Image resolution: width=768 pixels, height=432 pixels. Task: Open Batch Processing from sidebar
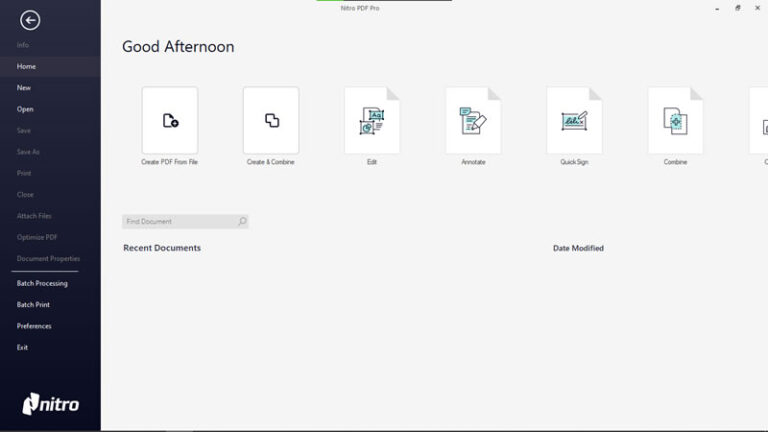click(42, 284)
